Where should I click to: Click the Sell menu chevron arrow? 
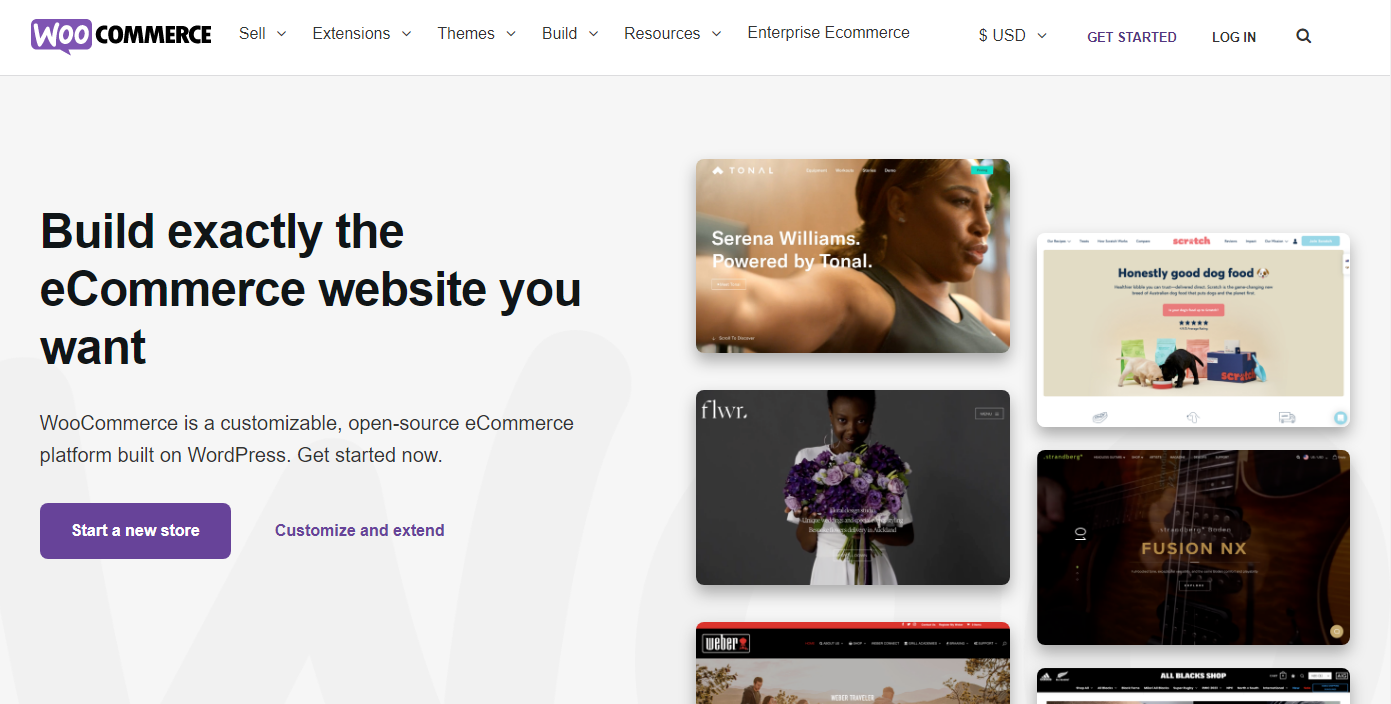pyautogui.click(x=281, y=34)
